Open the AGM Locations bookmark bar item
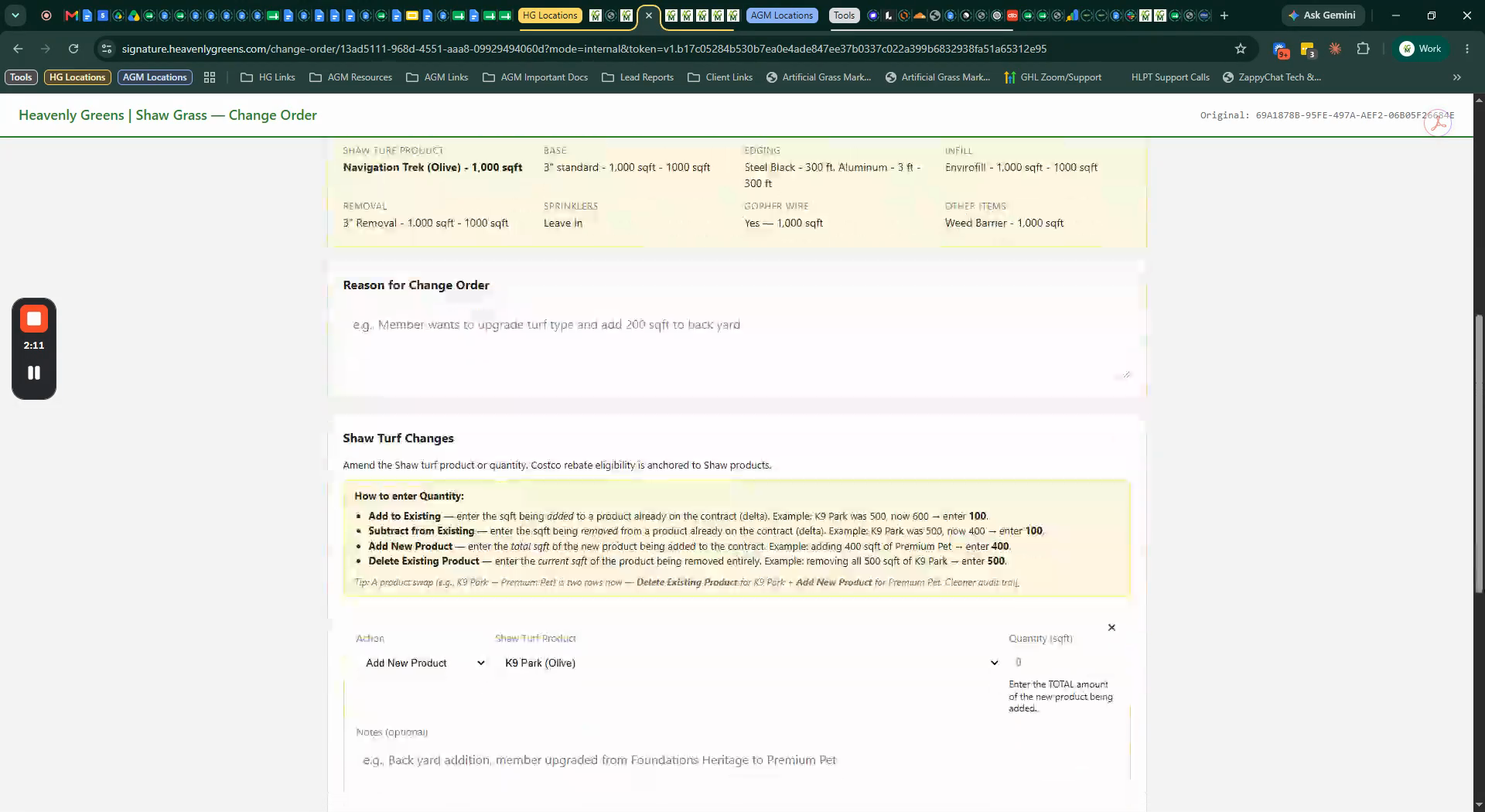The image size is (1485, 812). point(155,77)
